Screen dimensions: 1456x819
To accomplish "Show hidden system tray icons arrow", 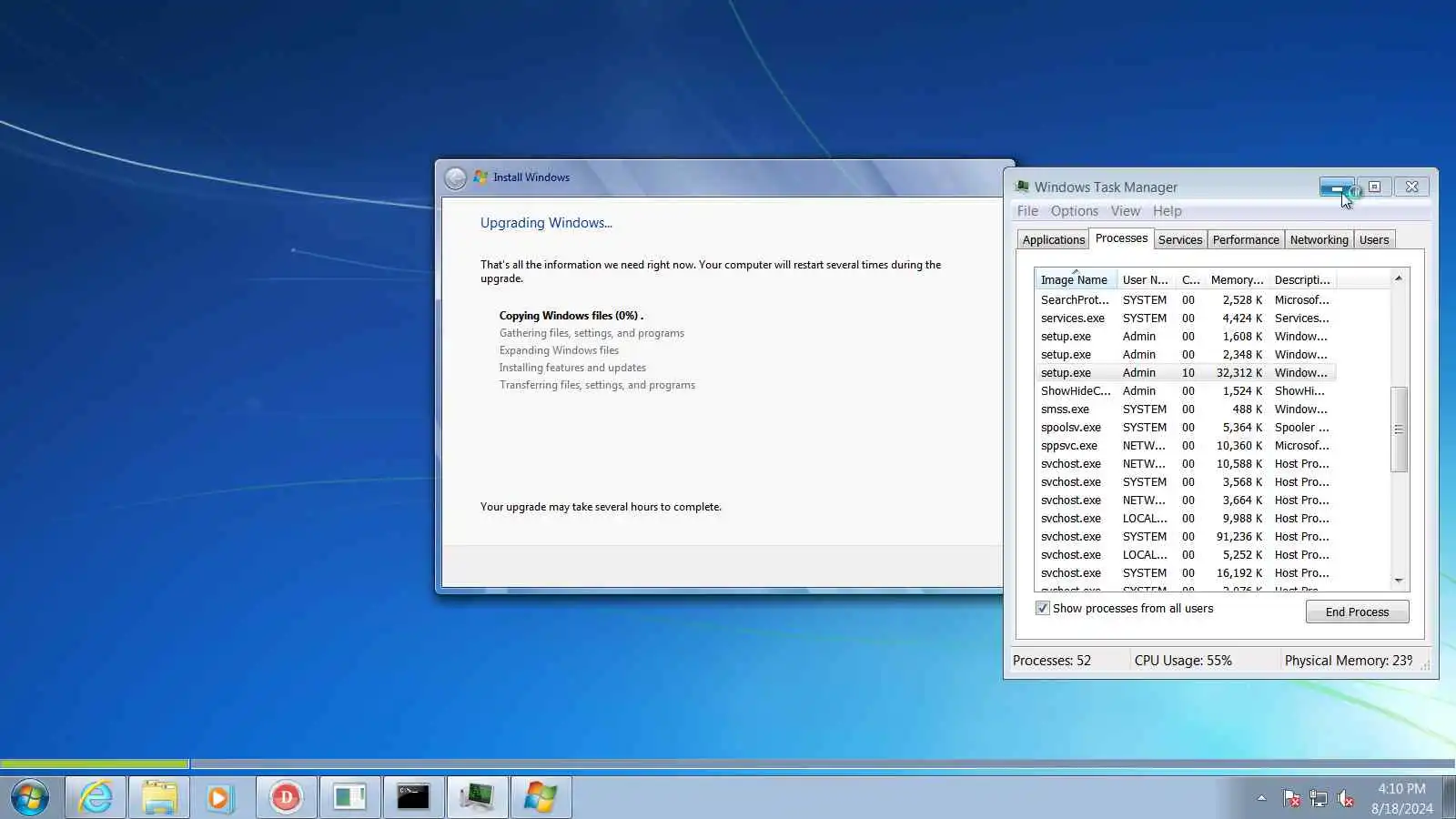I will pos(1261,798).
